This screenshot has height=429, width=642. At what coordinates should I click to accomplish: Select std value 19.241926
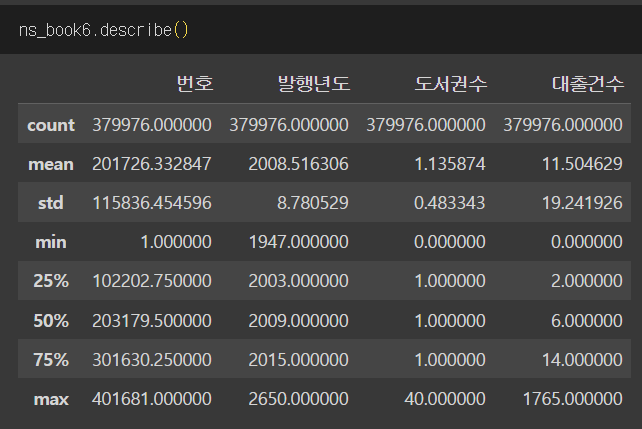(x=582, y=203)
